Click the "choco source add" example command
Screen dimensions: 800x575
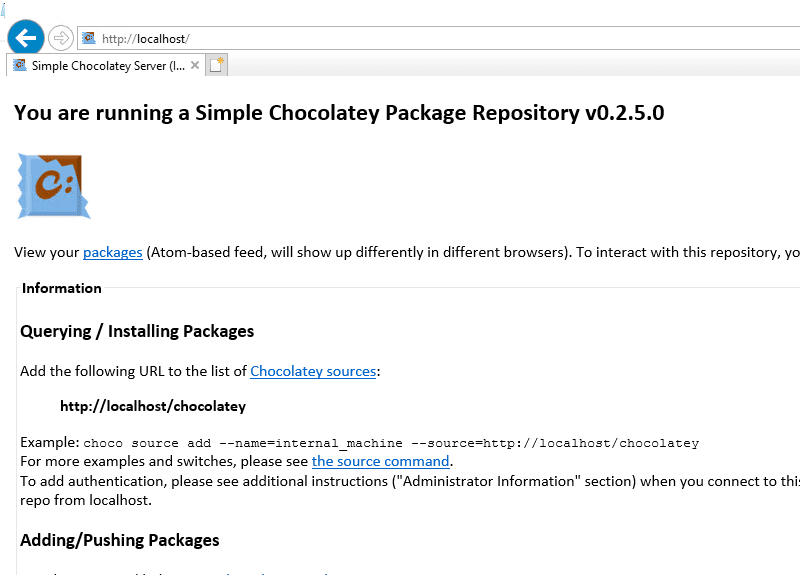point(391,443)
